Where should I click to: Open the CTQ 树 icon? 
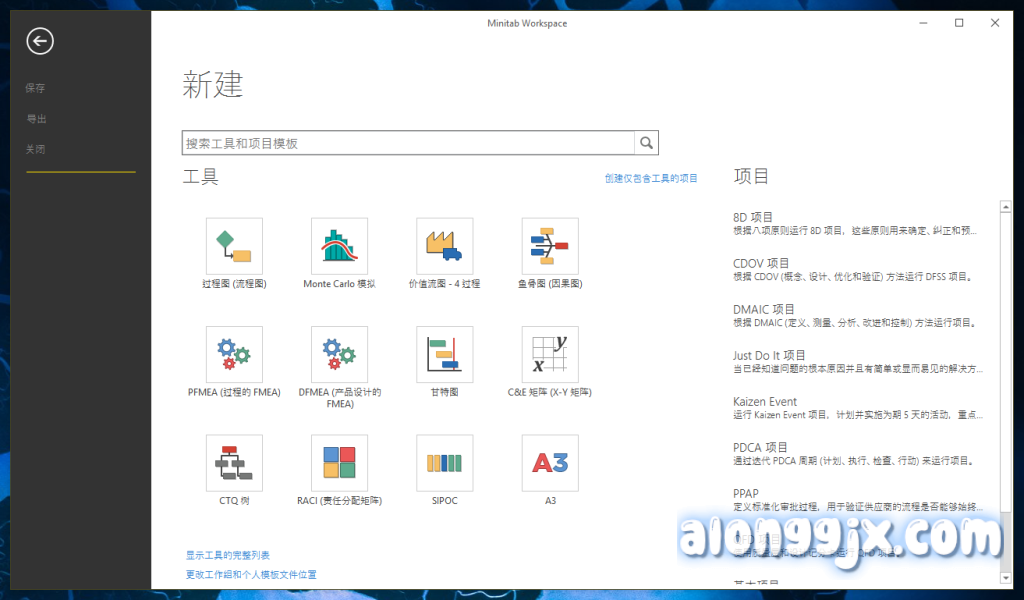234,462
